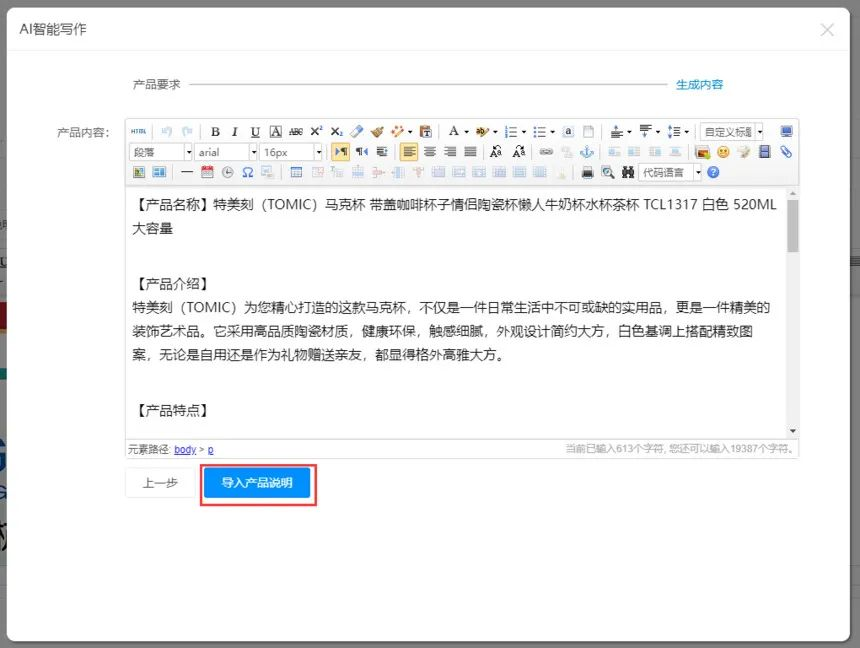Toggle right-to-left text direction

point(361,152)
